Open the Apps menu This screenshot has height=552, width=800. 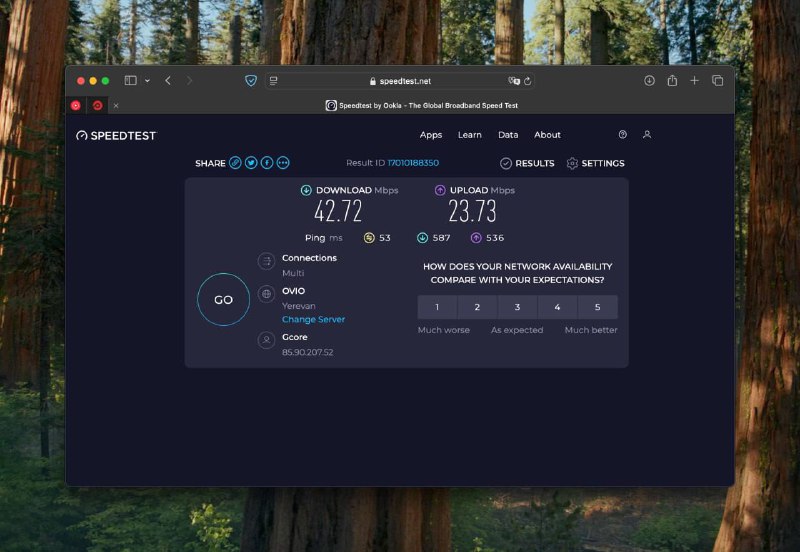click(x=431, y=135)
